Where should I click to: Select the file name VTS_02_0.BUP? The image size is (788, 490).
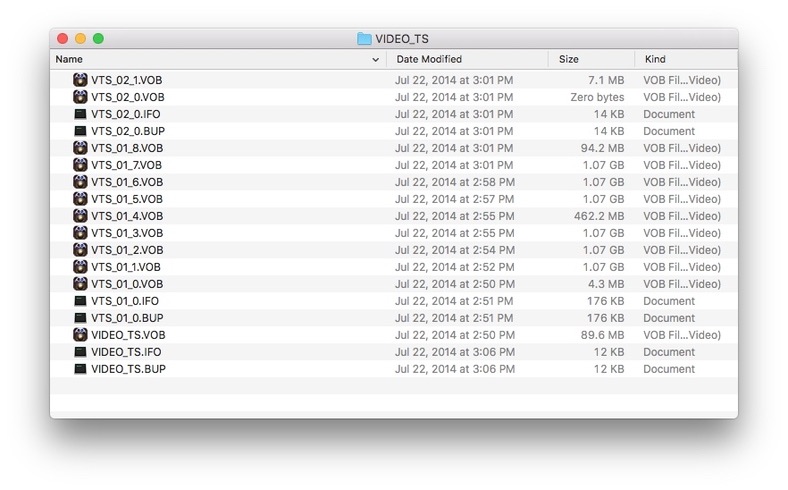point(128,131)
